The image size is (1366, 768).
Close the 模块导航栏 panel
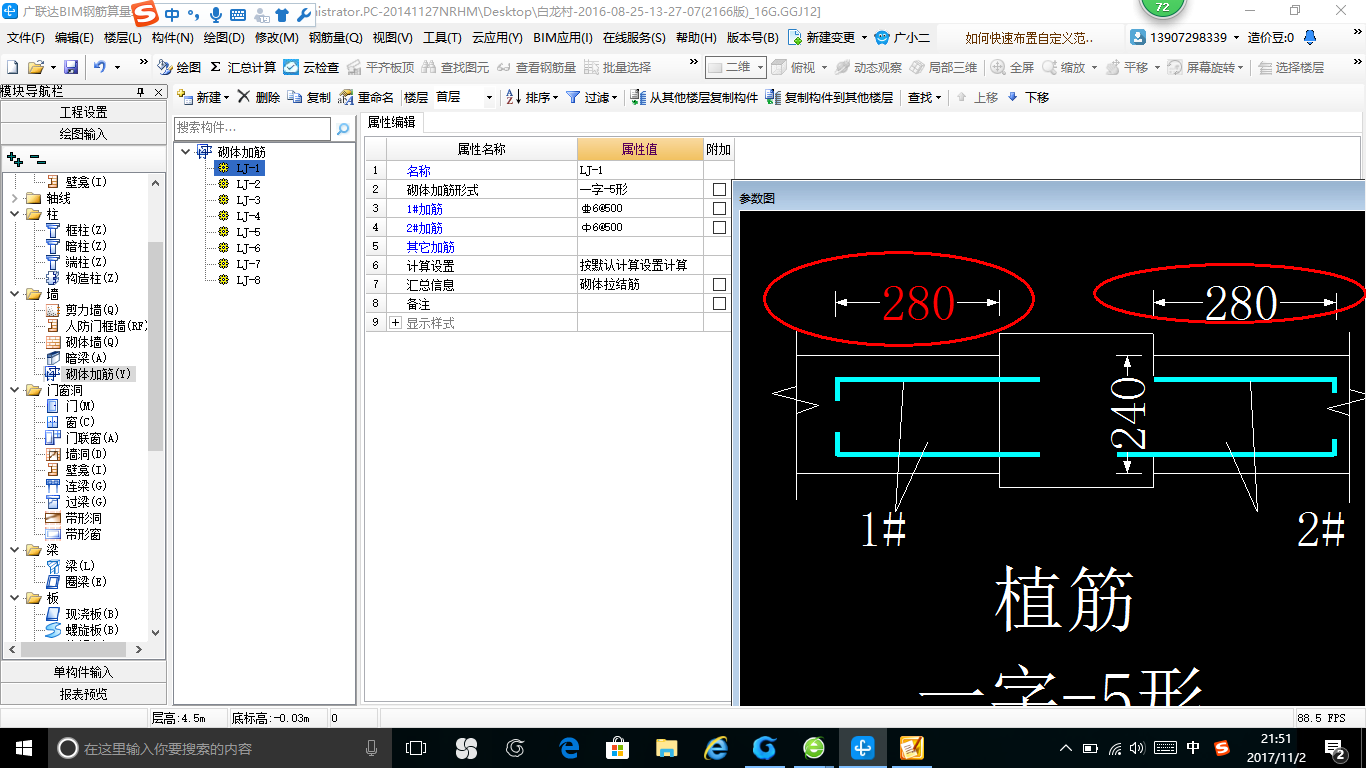pyautogui.click(x=157, y=92)
